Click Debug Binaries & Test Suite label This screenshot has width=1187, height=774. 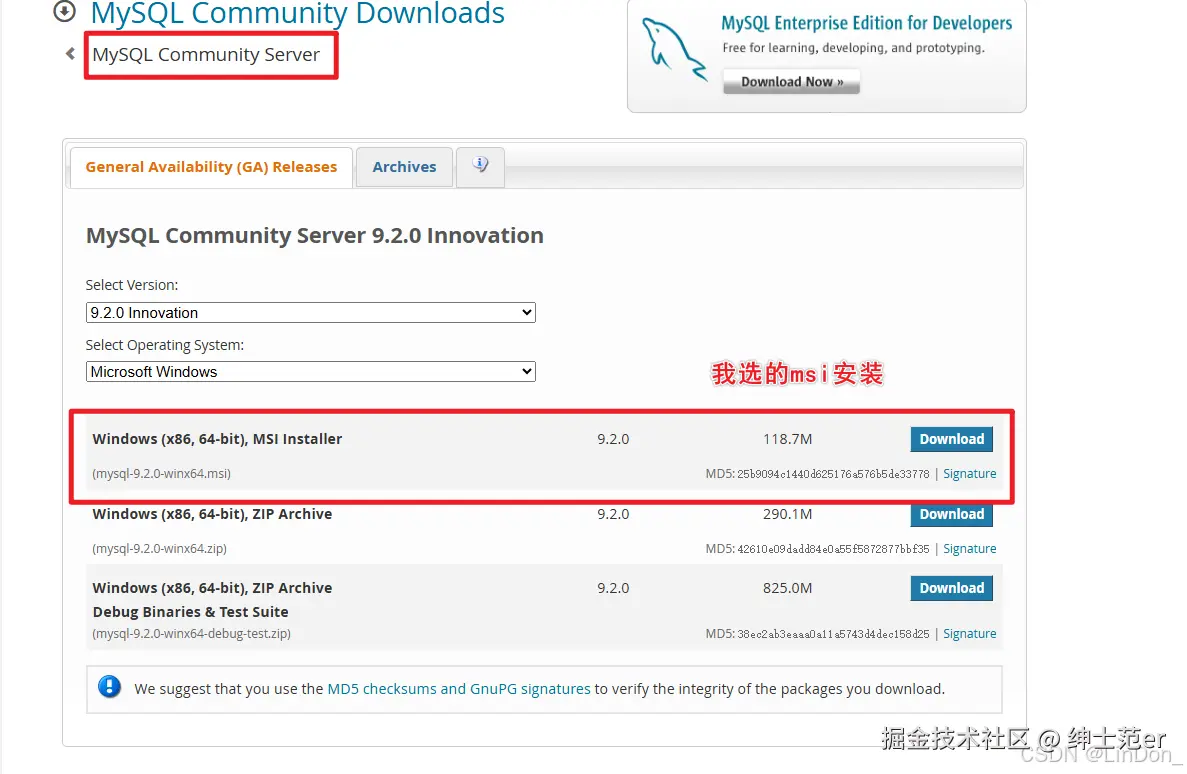[x=190, y=612]
